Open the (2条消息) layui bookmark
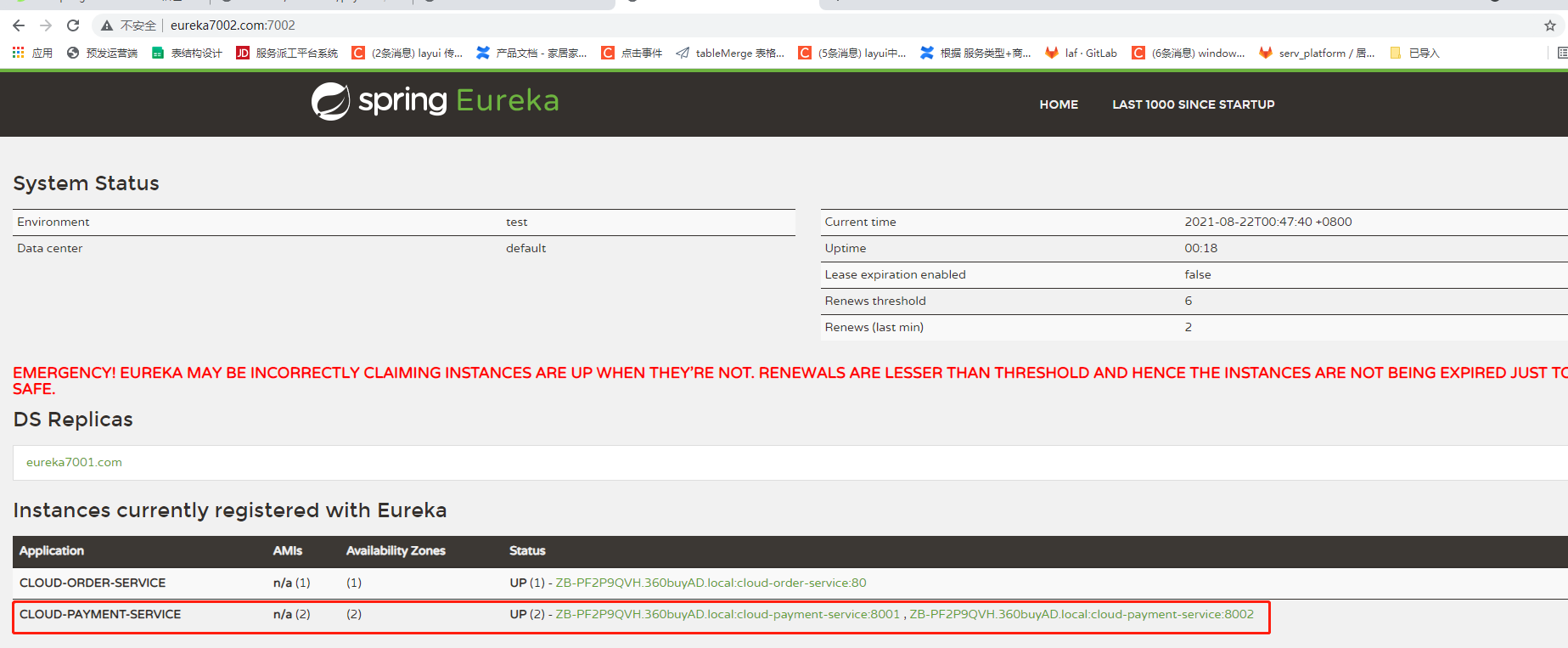The height and width of the screenshot is (648, 1568). pyautogui.click(x=407, y=53)
